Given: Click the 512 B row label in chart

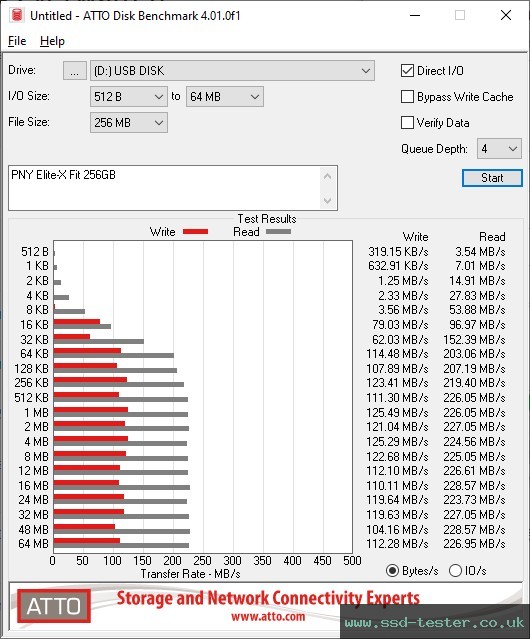Looking at the screenshot, I should [35, 252].
